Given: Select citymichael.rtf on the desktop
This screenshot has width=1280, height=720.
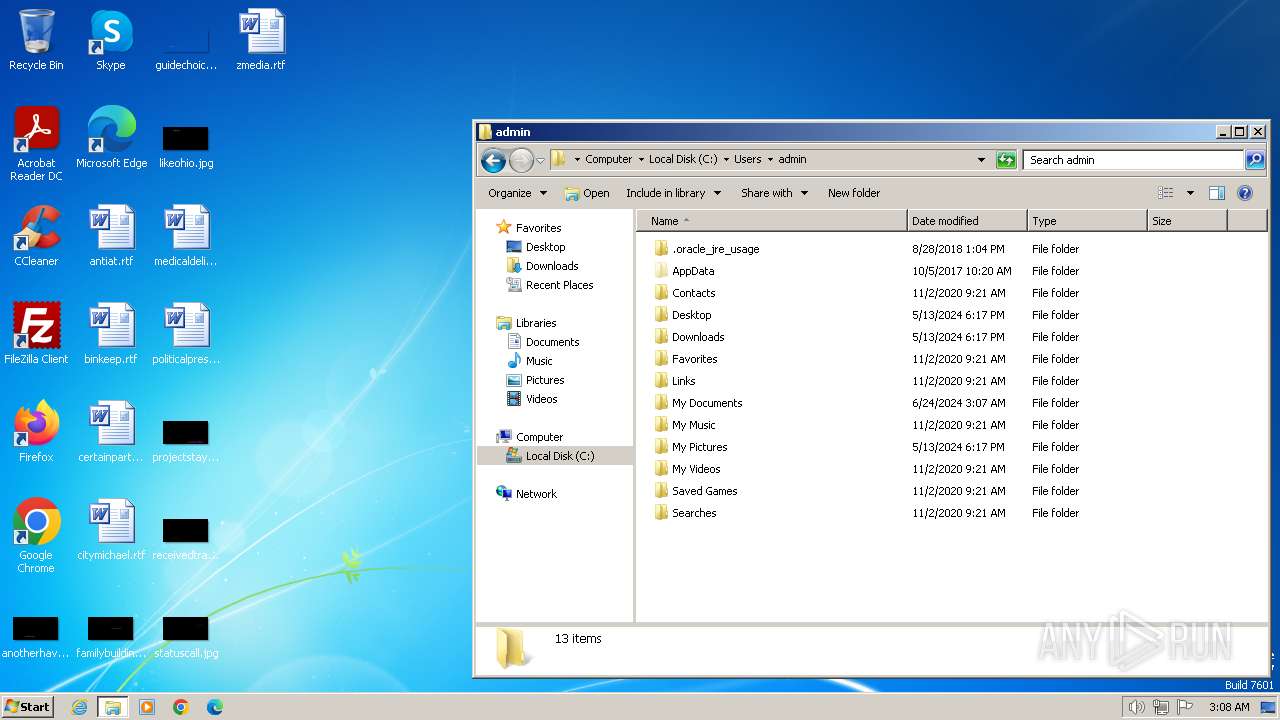Looking at the screenshot, I should 111,530.
